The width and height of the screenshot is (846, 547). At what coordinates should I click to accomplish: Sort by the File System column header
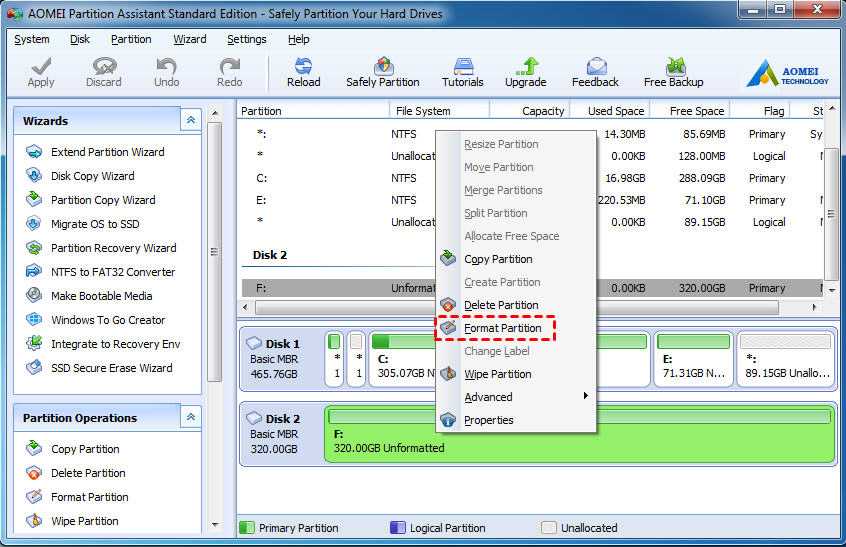(x=439, y=111)
